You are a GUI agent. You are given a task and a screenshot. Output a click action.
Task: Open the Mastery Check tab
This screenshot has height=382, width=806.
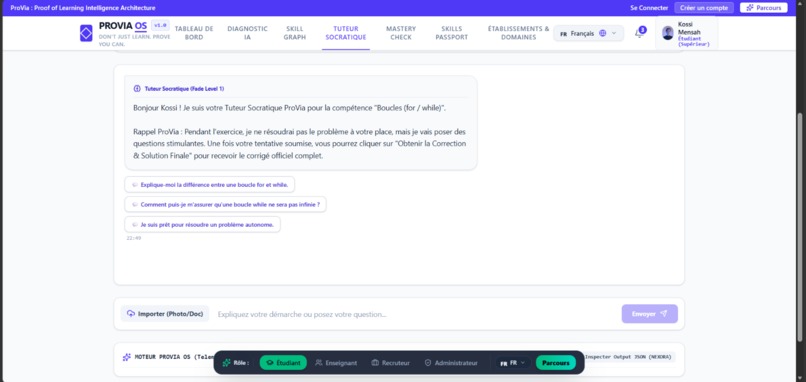pyautogui.click(x=401, y=33)
